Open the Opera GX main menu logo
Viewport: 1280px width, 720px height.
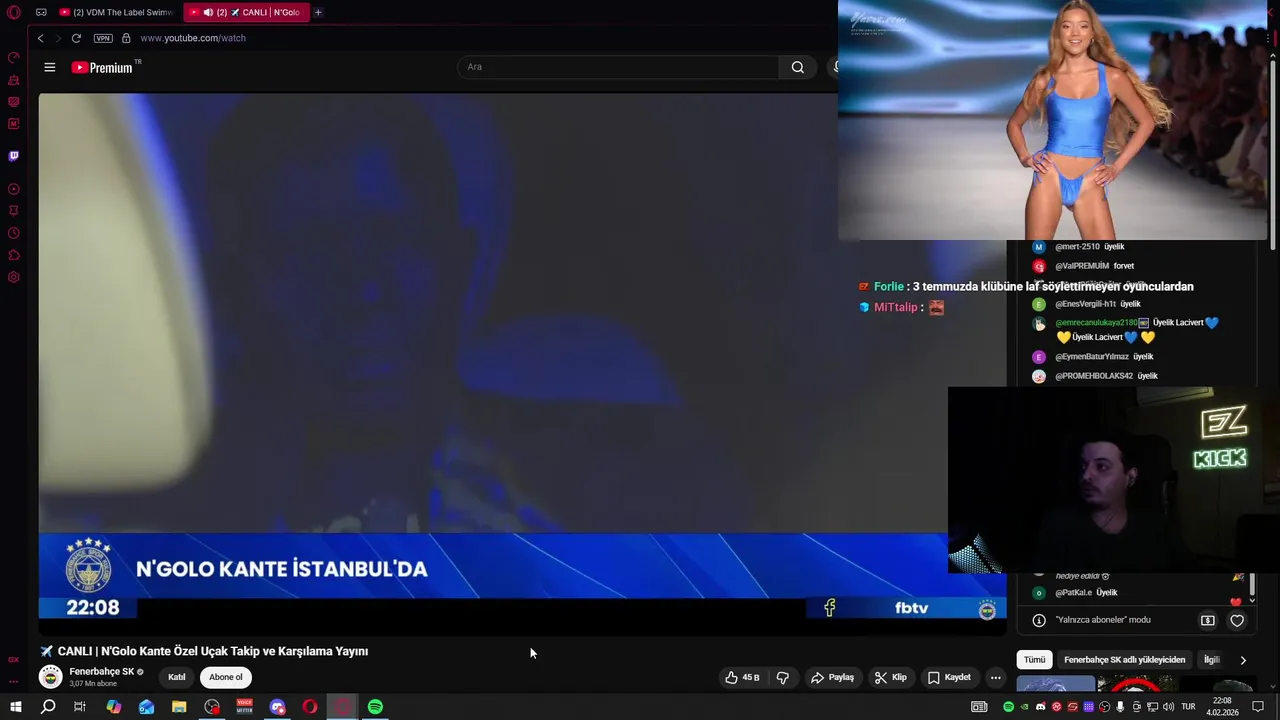(x=14, y=13)
